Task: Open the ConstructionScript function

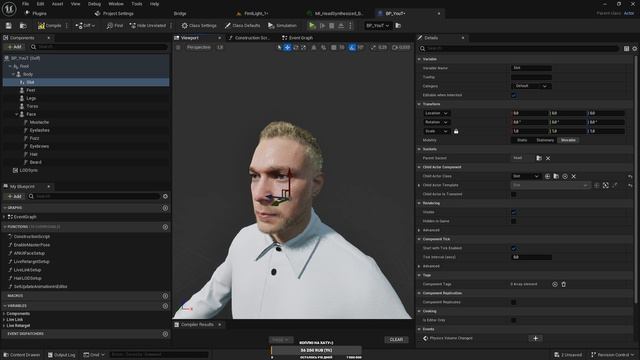Action: pos(31,237)
